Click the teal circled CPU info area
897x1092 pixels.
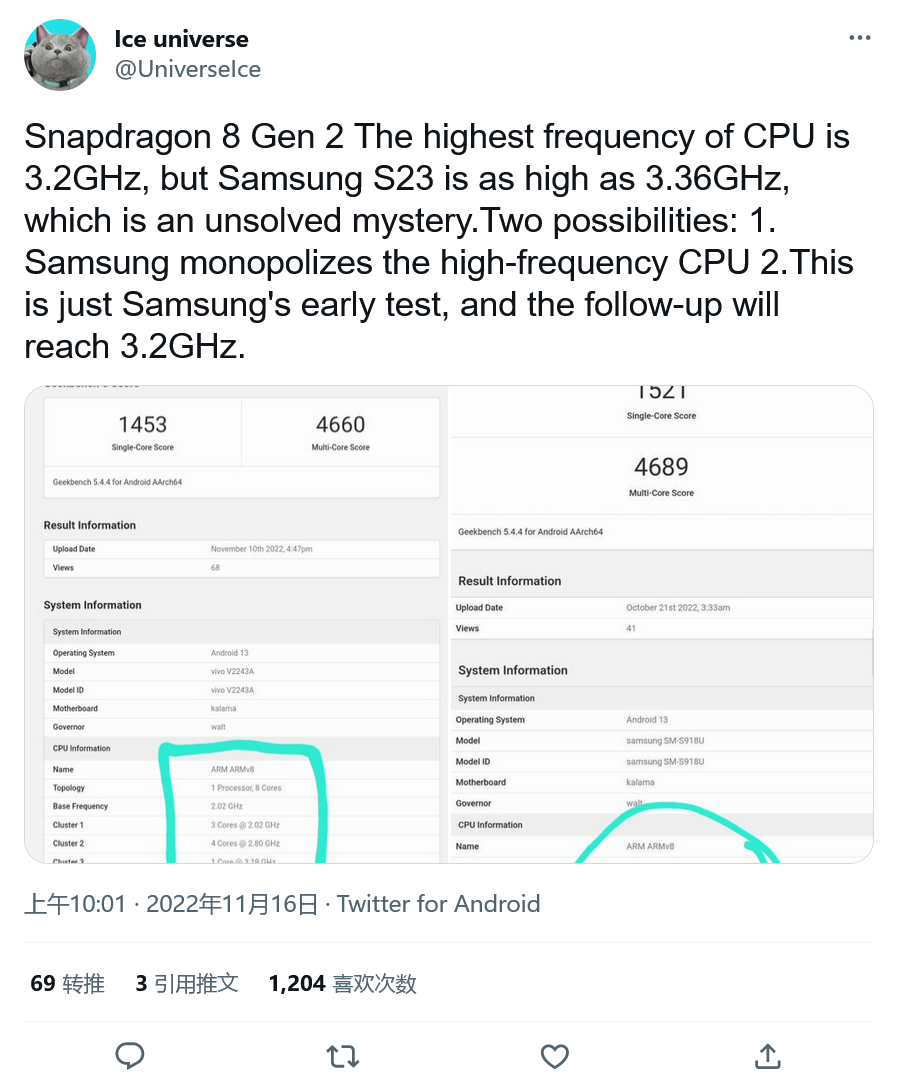tap(242, 803)
